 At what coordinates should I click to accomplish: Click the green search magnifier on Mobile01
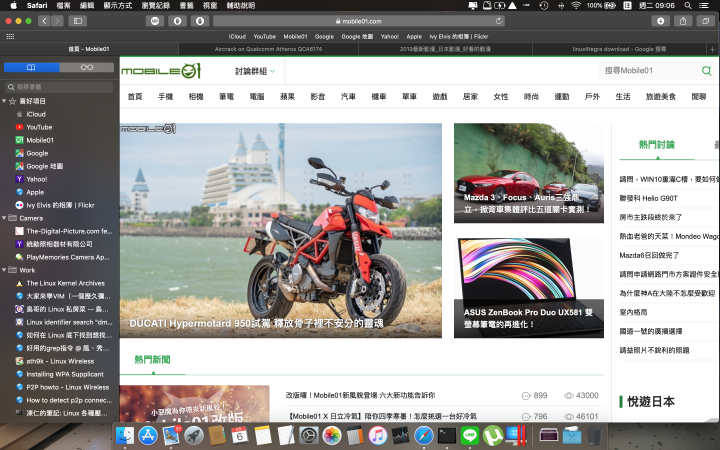pos(706,70)
